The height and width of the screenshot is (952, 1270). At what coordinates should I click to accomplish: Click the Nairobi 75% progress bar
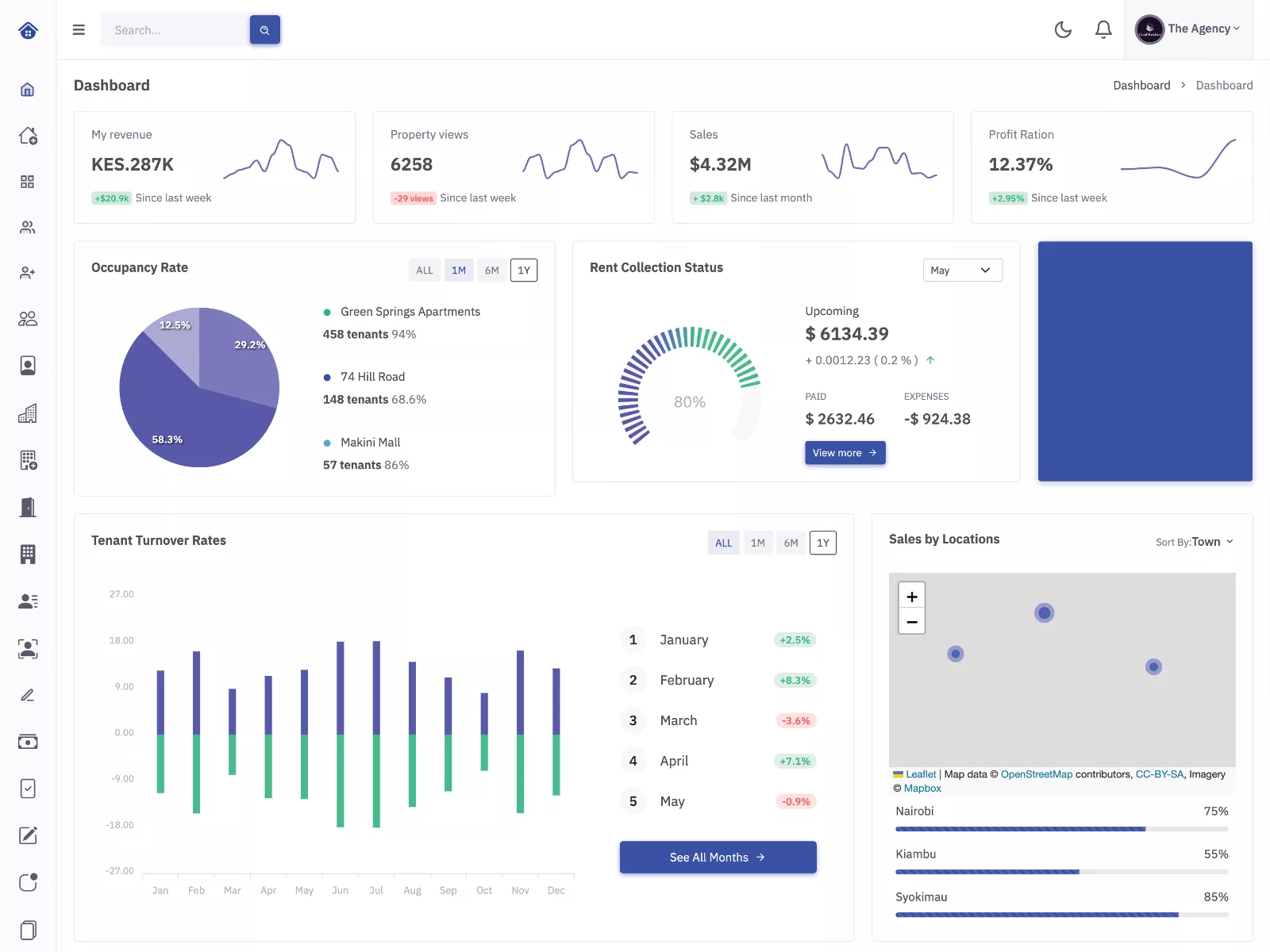pos(1062,829)
